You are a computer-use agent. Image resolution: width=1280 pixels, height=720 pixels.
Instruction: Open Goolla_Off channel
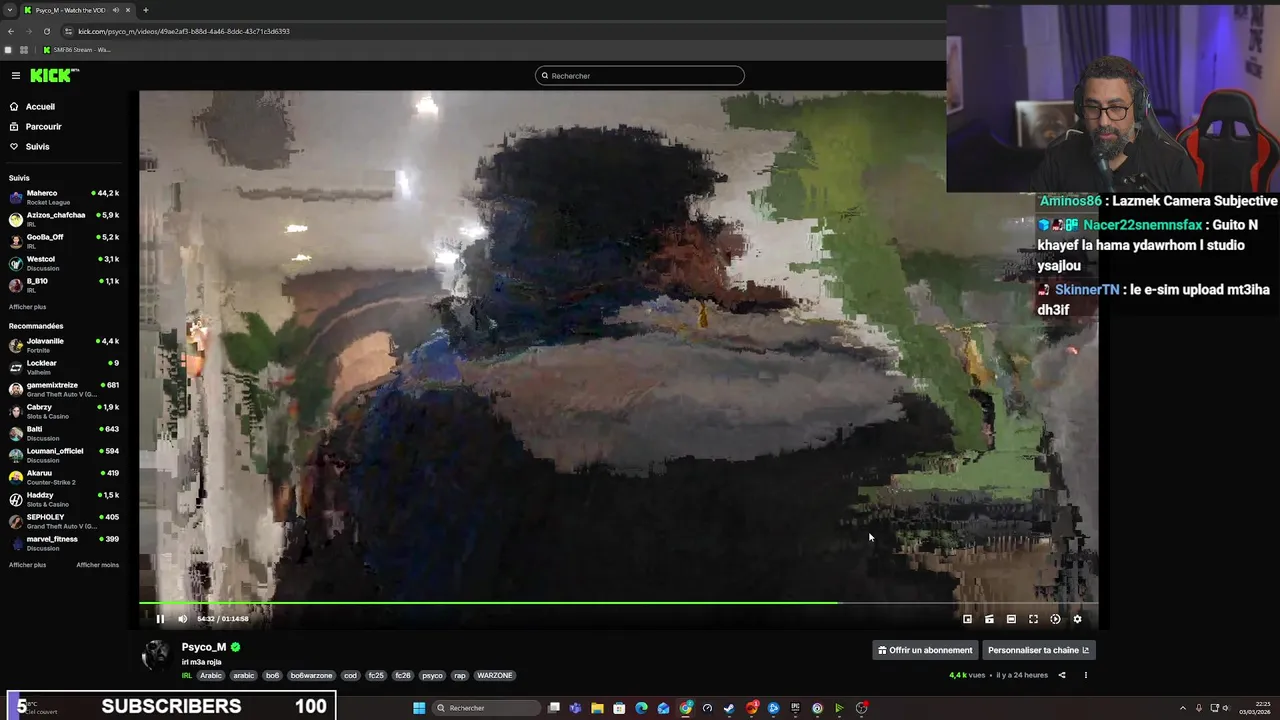pos(64,241)
